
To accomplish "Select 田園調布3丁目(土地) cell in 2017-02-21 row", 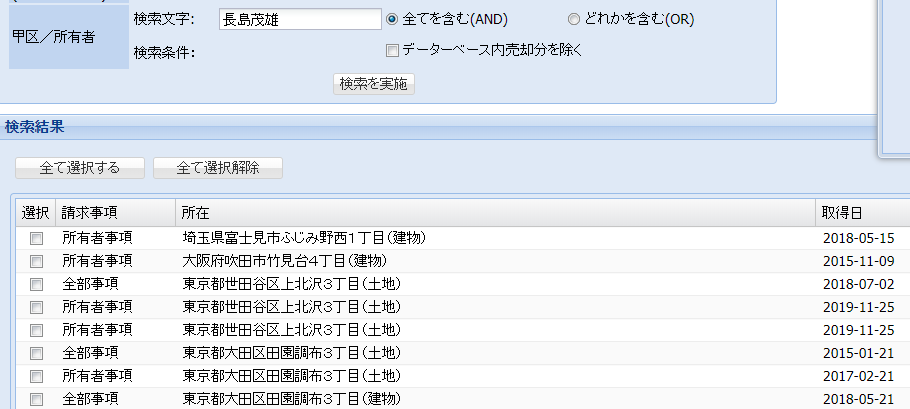I will coord(291,376).
